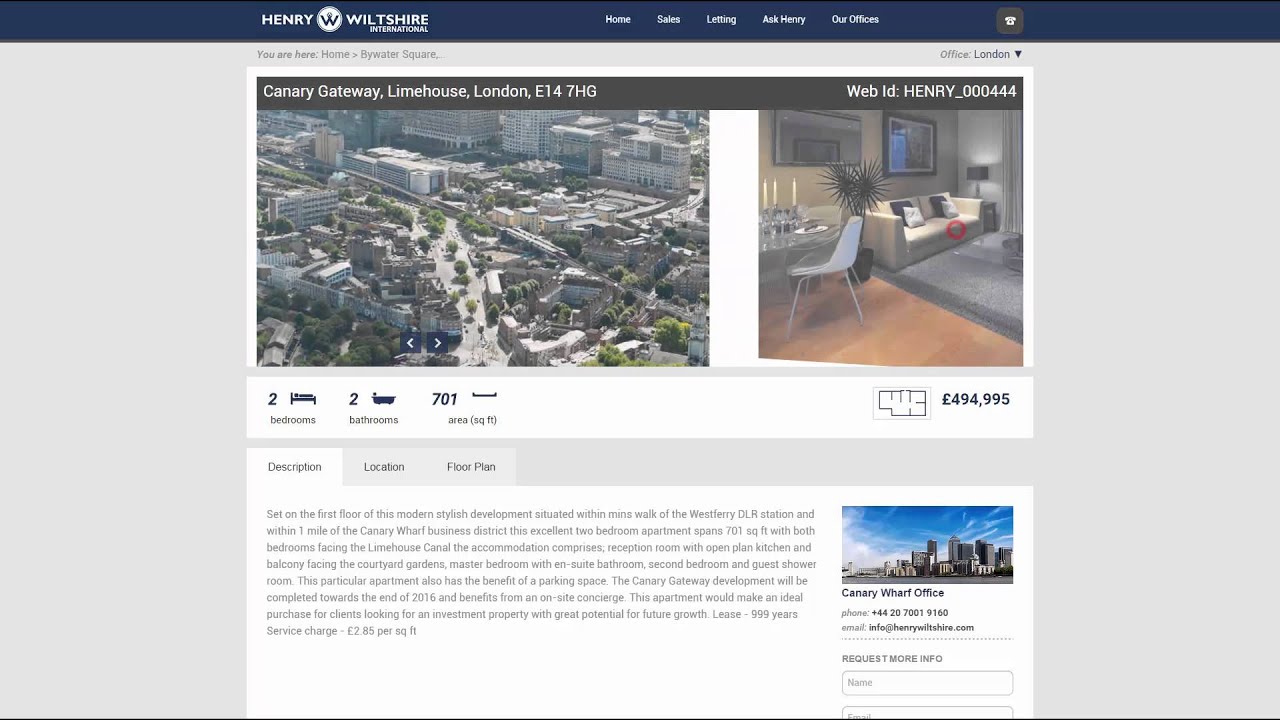Click the Henry Wiltshire International logo
The width and height of the screenshot is (1280, 720).
click(345, 20)
